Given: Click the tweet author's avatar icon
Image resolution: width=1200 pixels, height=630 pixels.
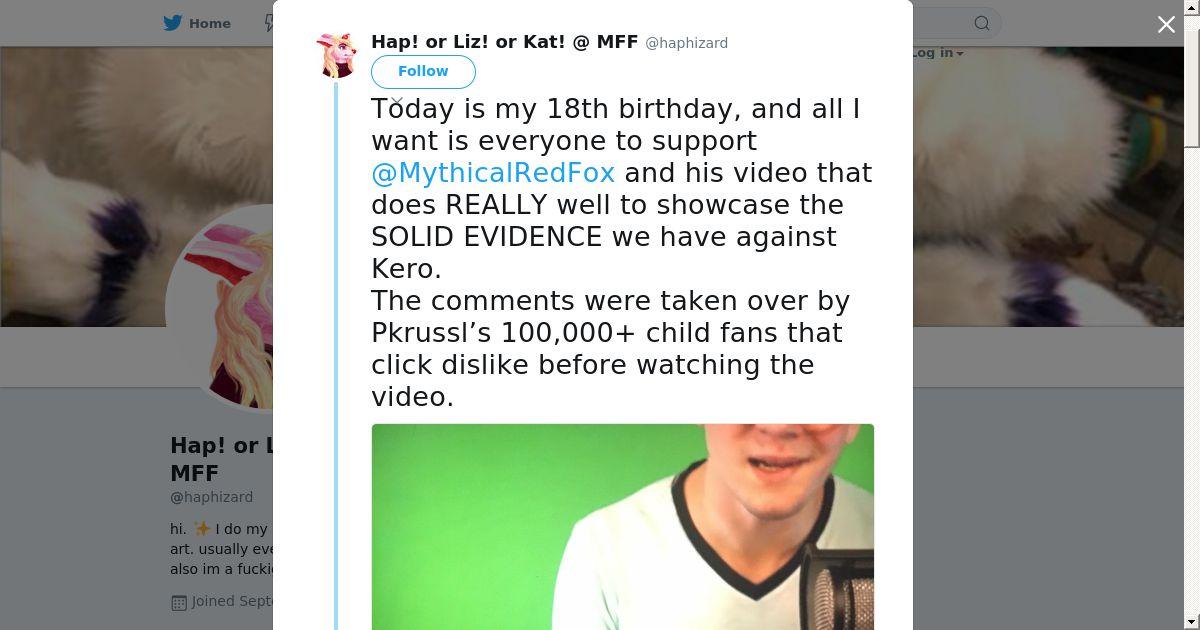Looking at the screenshot, I should (337, 54).
